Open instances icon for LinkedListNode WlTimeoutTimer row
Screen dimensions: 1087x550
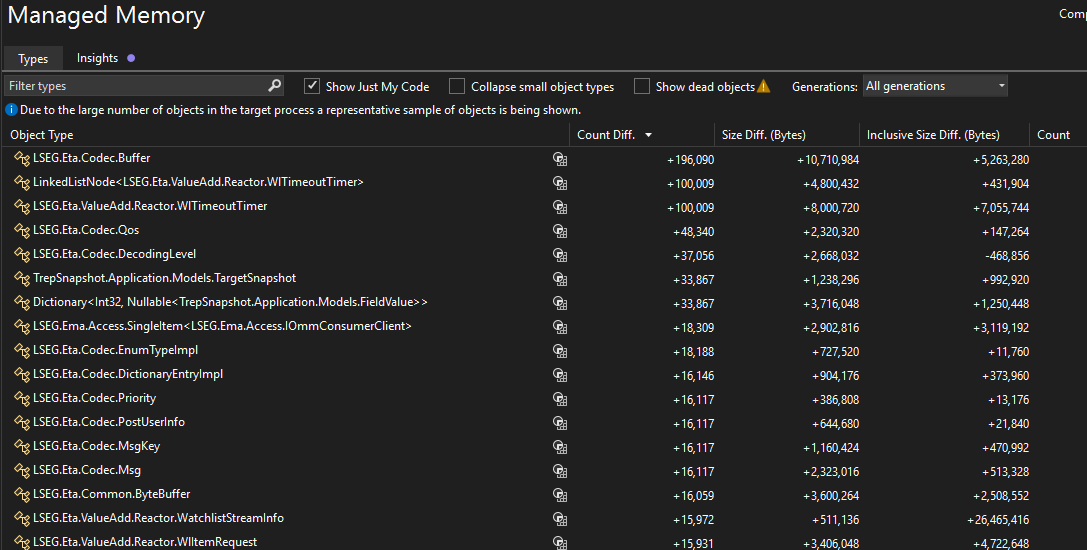560,183
